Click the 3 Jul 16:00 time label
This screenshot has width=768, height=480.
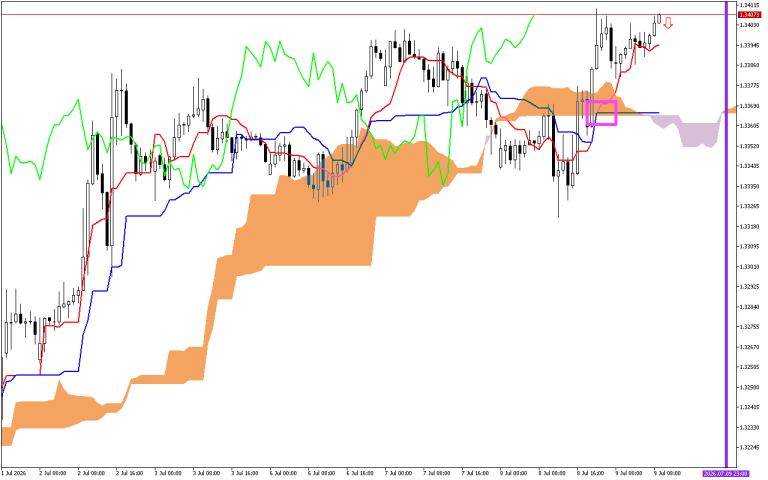tap(244, 473)
